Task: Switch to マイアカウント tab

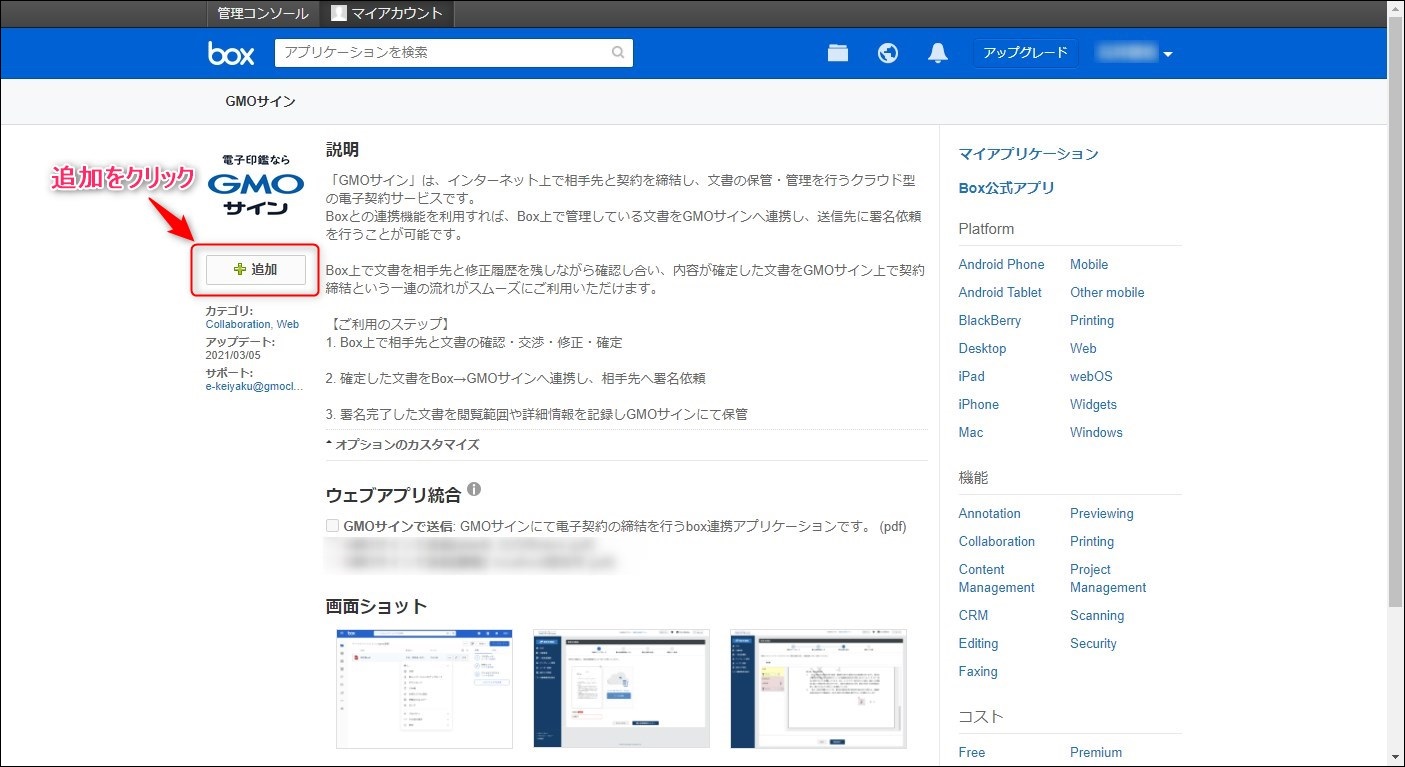Action: coord(386,13)
